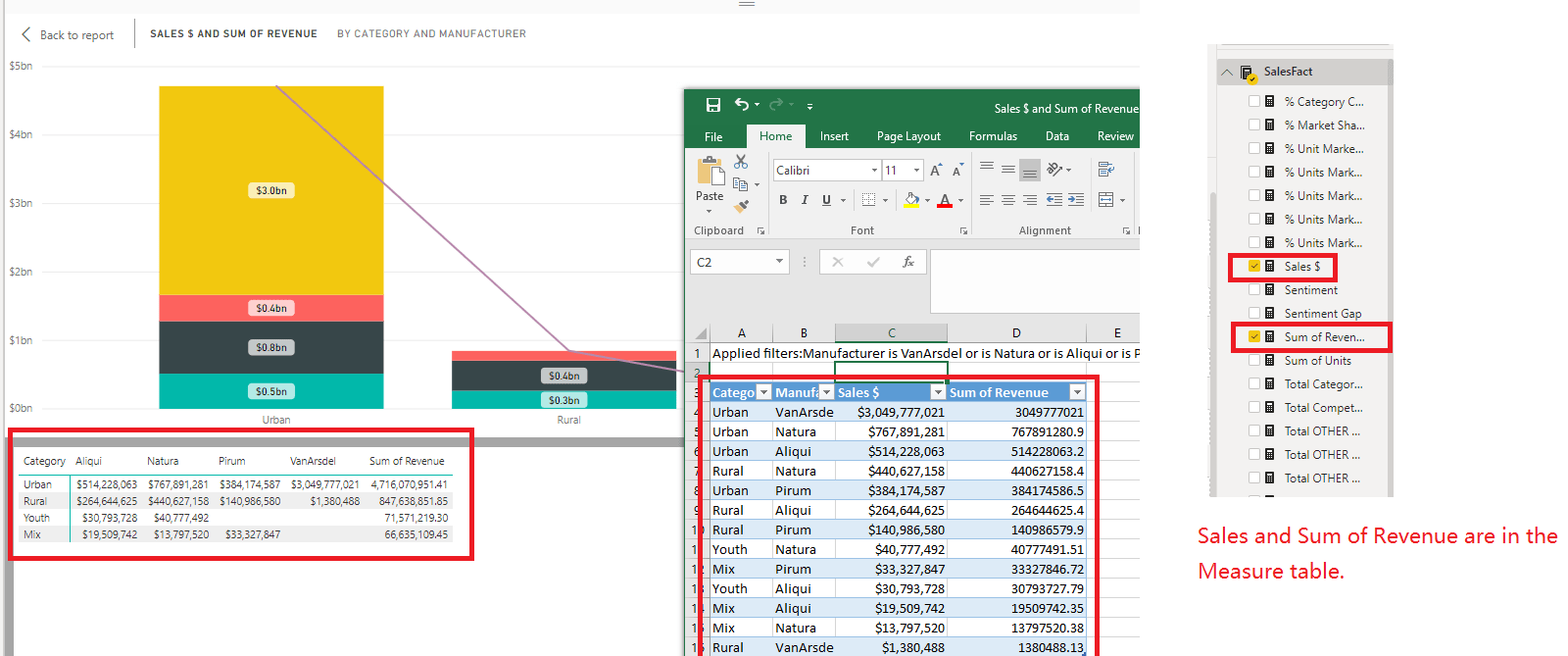Open the Calibri font name dropdown

coord(874,171)
